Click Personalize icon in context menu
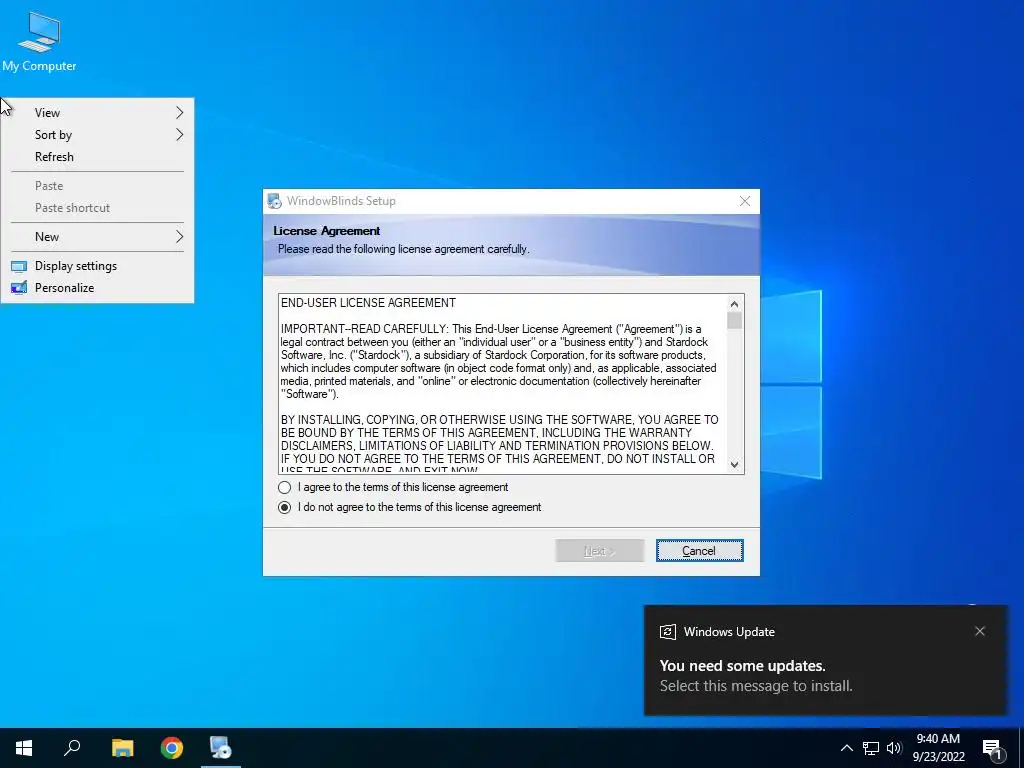Image resolution: width=1024 pixels, height=768 pixels. (19, 288)
